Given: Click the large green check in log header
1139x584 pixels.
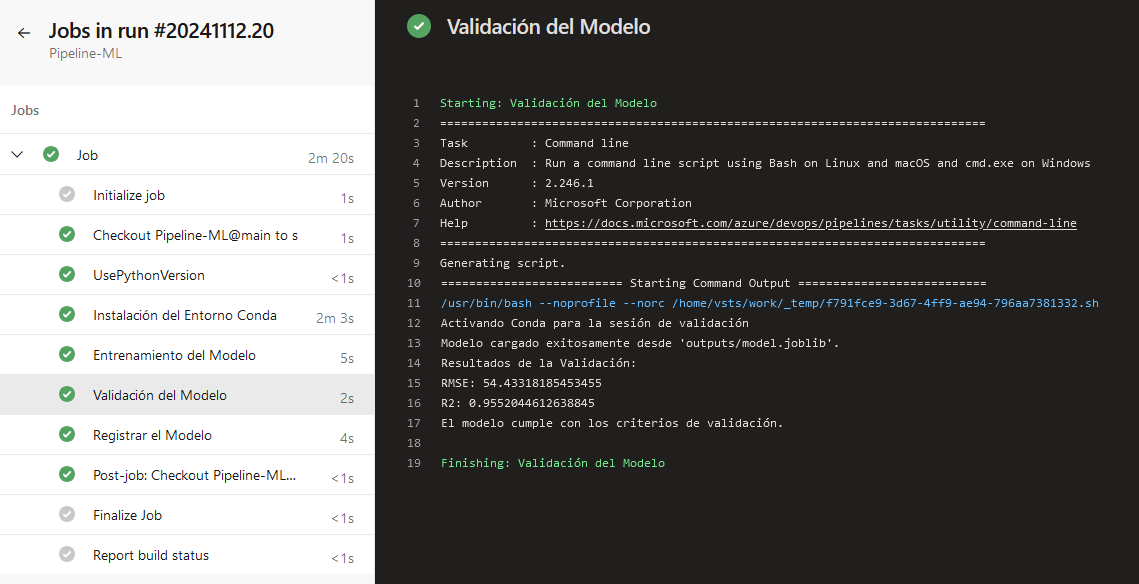Looking at the screenshot, I should point(419,27).
